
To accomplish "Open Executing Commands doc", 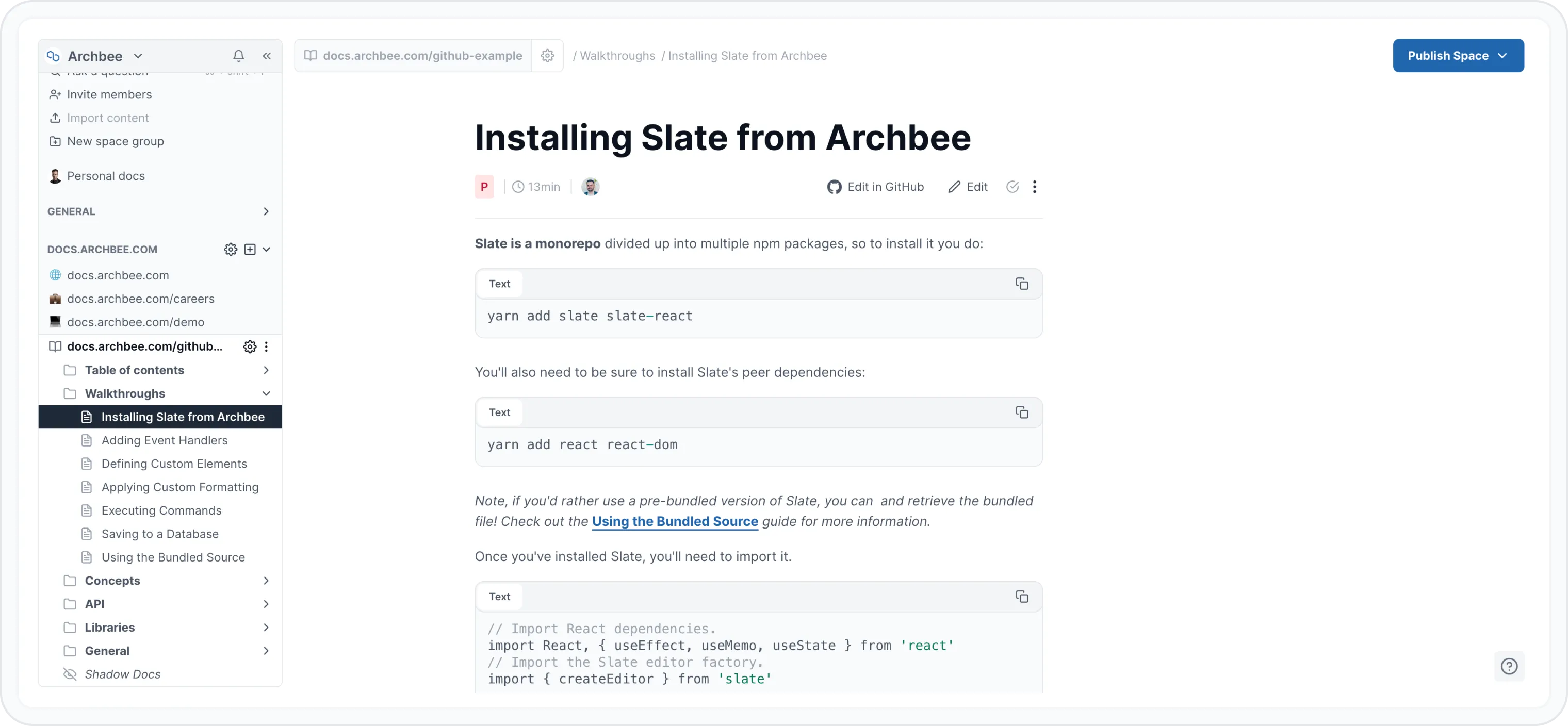I will click(x=161, y=510).
